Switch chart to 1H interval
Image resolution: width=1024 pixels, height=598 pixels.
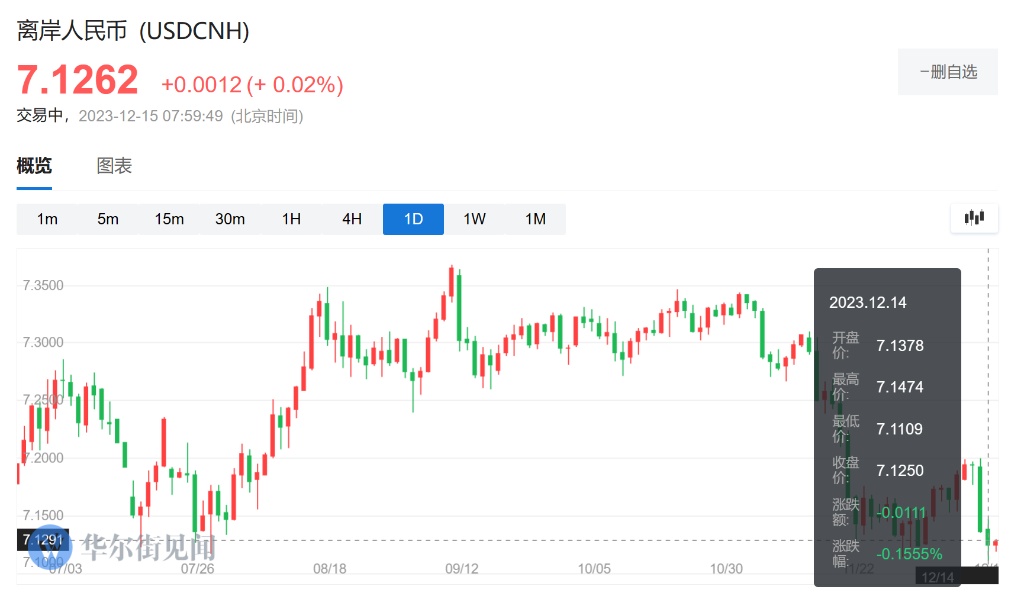click(291, 219)
